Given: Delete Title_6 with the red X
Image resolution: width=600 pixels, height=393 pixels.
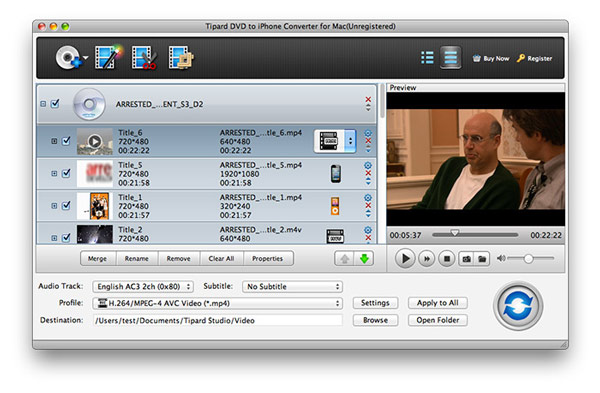Looking at the screenshot, I should point(368,141).
